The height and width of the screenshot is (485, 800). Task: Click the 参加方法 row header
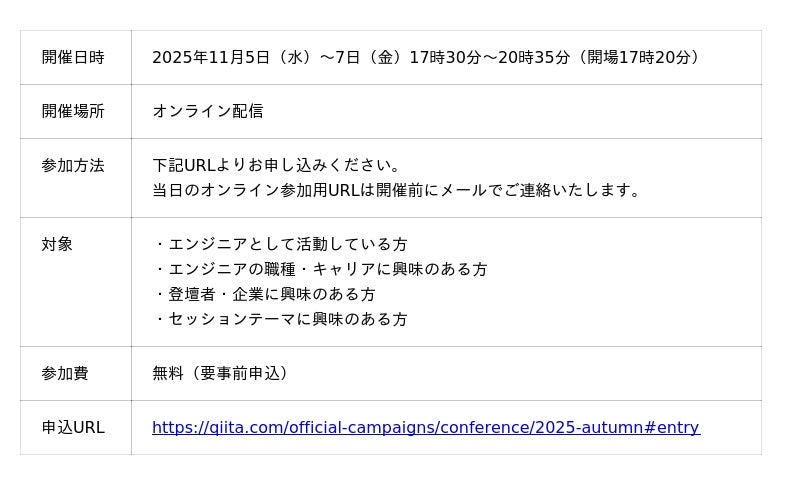[72, 166]
